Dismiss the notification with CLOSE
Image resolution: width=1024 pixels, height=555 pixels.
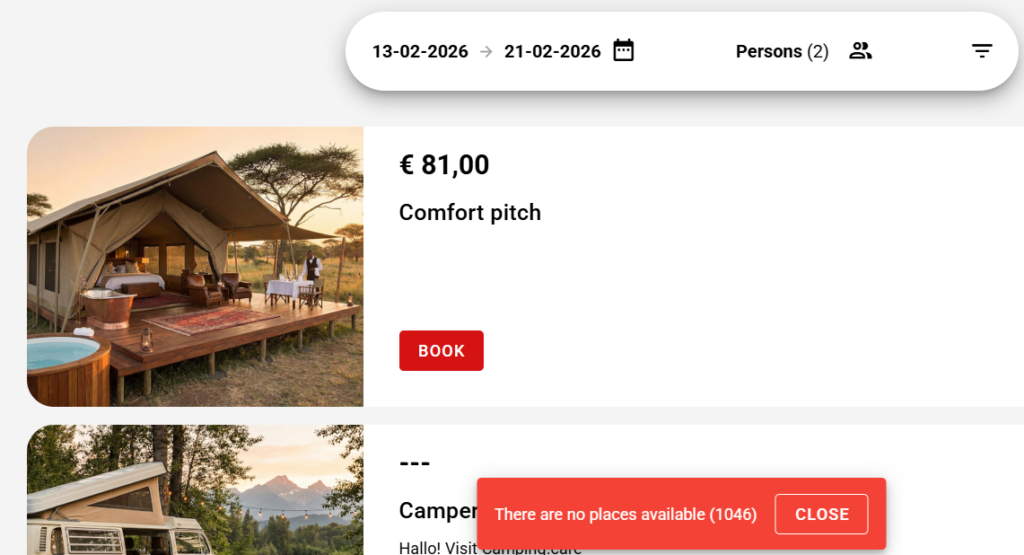coord(821,514)
